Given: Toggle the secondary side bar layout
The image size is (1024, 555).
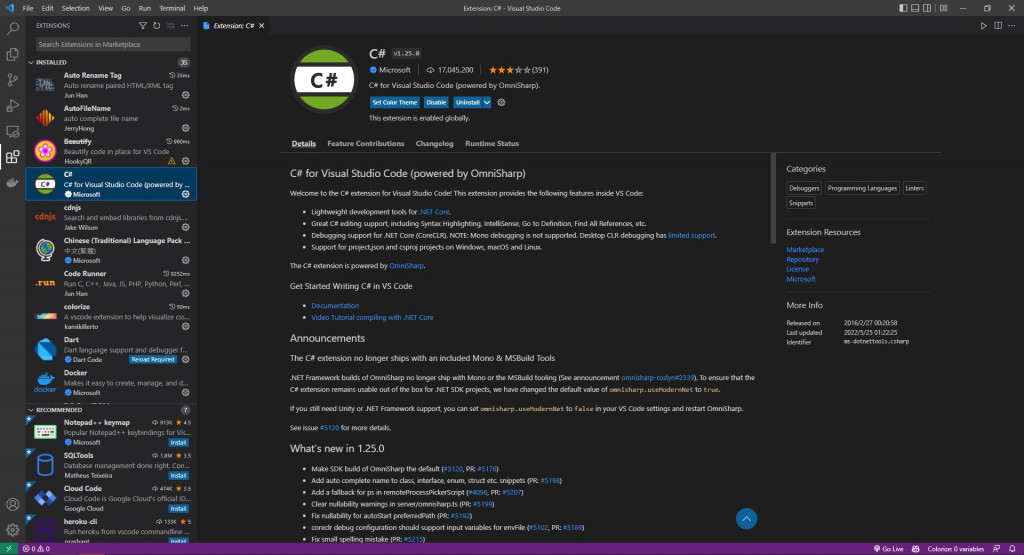Looking at the screenshot, I should coord(927,8).
